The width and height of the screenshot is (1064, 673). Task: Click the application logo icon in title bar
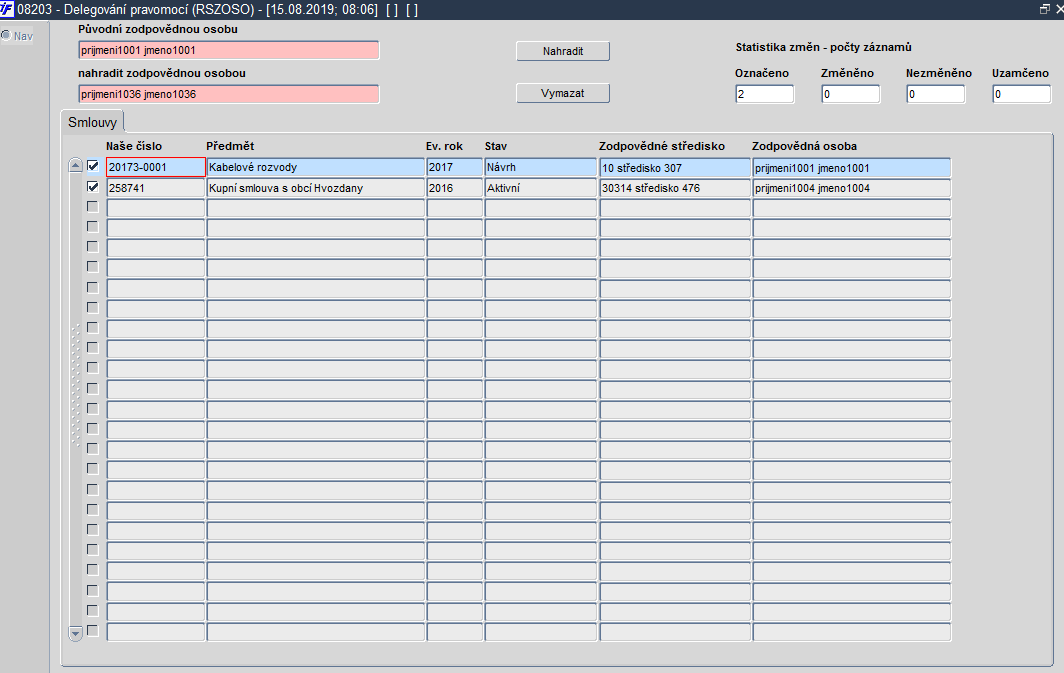tap(7, 9)
